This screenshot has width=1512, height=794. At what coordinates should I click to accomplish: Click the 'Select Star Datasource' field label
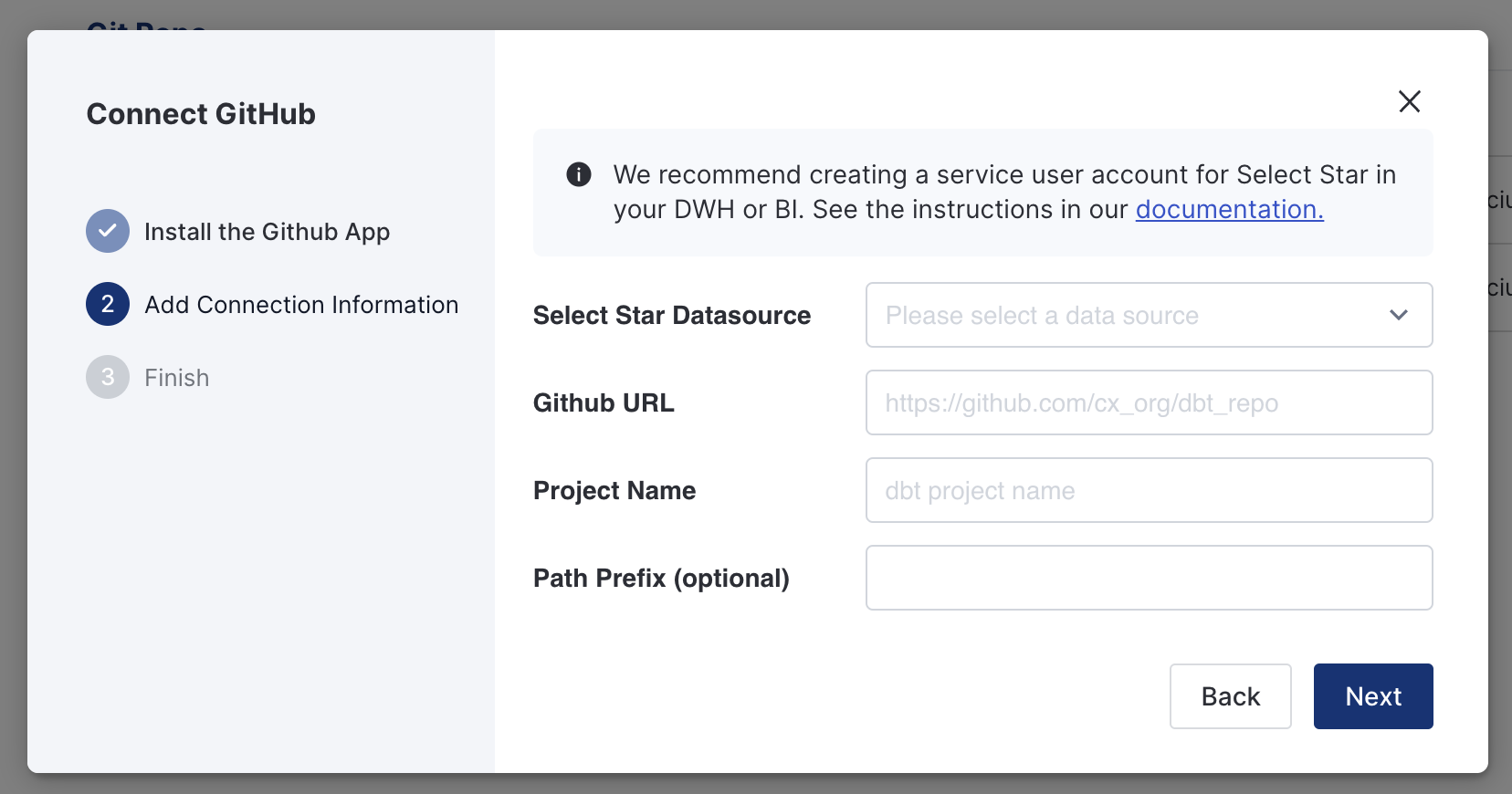coord(671,316)
